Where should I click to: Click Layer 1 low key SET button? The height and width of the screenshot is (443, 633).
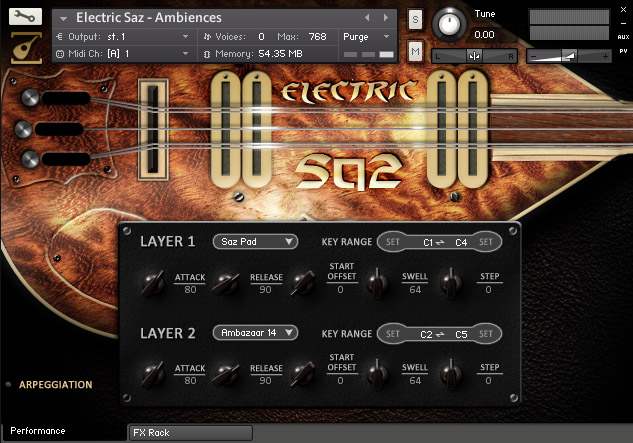(x=392, y=242)
